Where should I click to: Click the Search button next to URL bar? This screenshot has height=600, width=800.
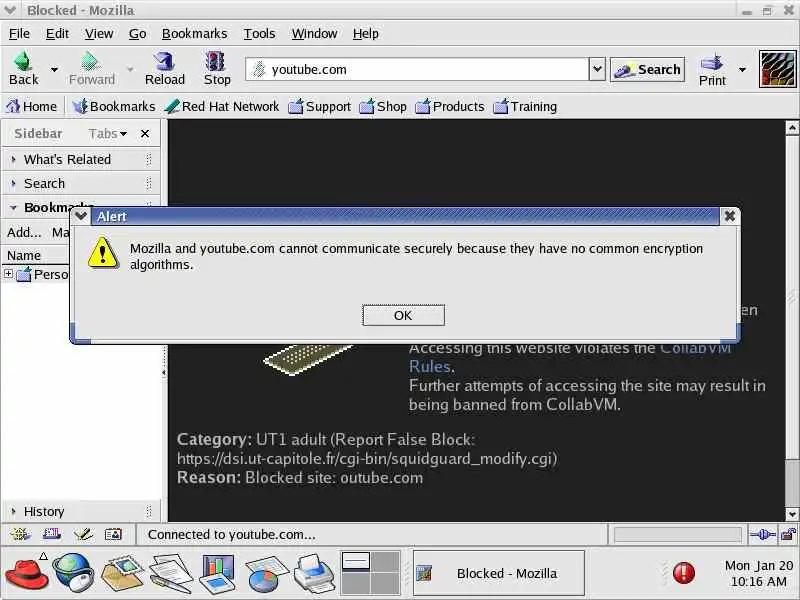647,69
